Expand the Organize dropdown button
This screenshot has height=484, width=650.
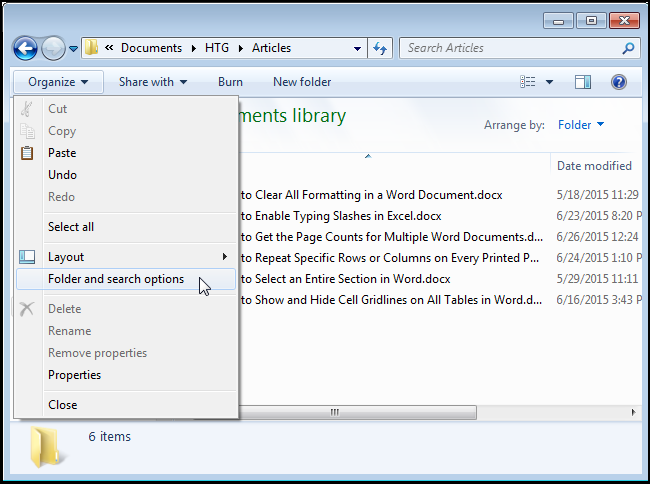[58, 82]
